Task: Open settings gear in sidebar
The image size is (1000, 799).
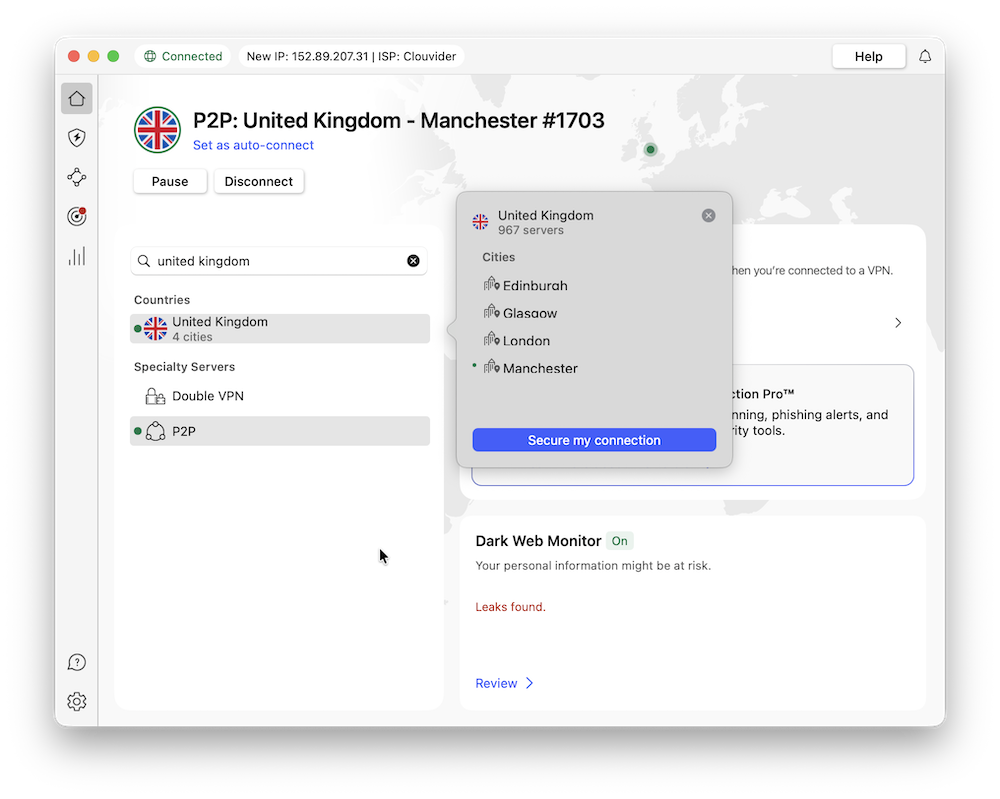Action: pos(77,702)
